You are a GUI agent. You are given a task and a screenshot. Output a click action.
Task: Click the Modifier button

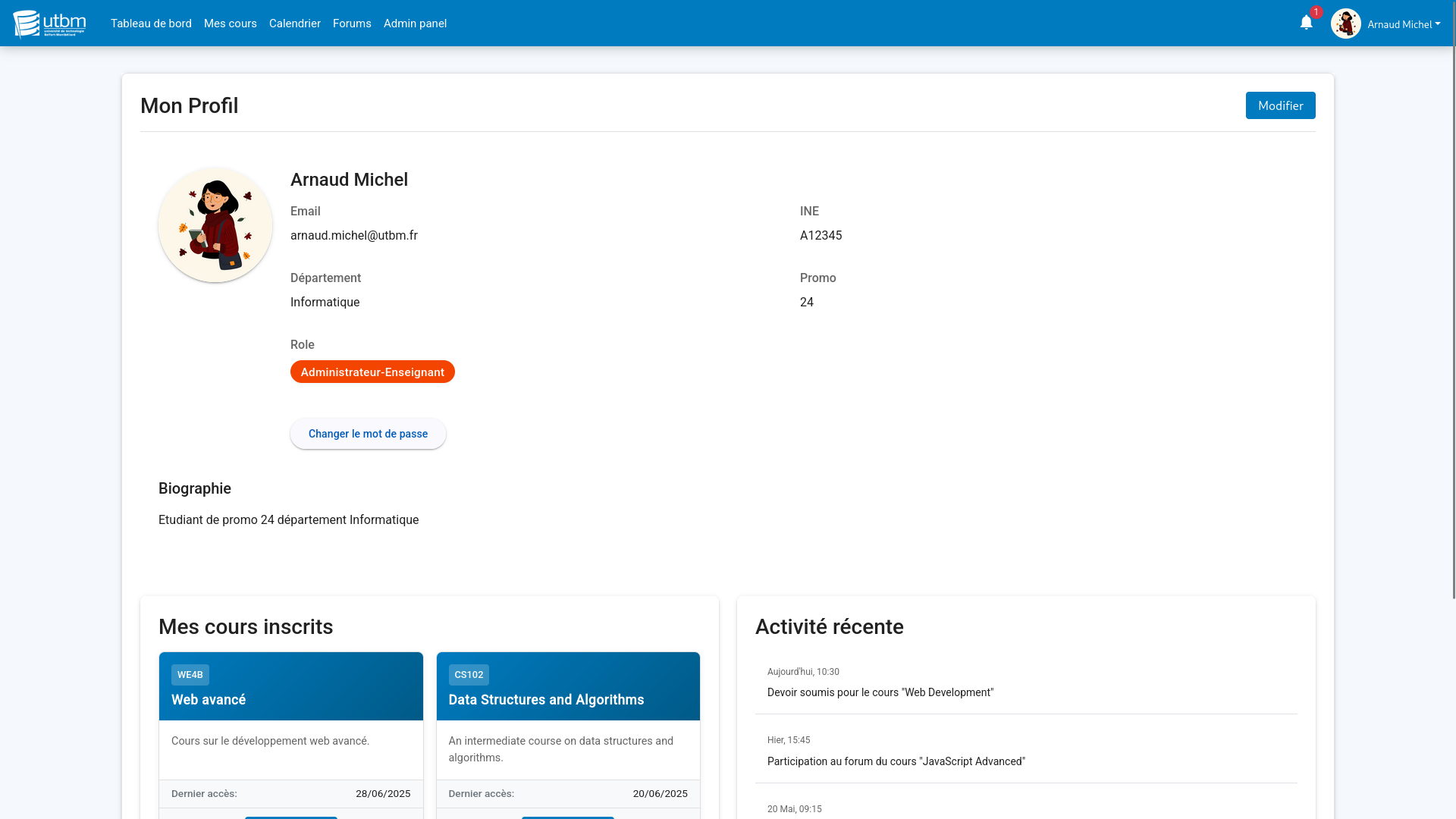[1280, 105]
